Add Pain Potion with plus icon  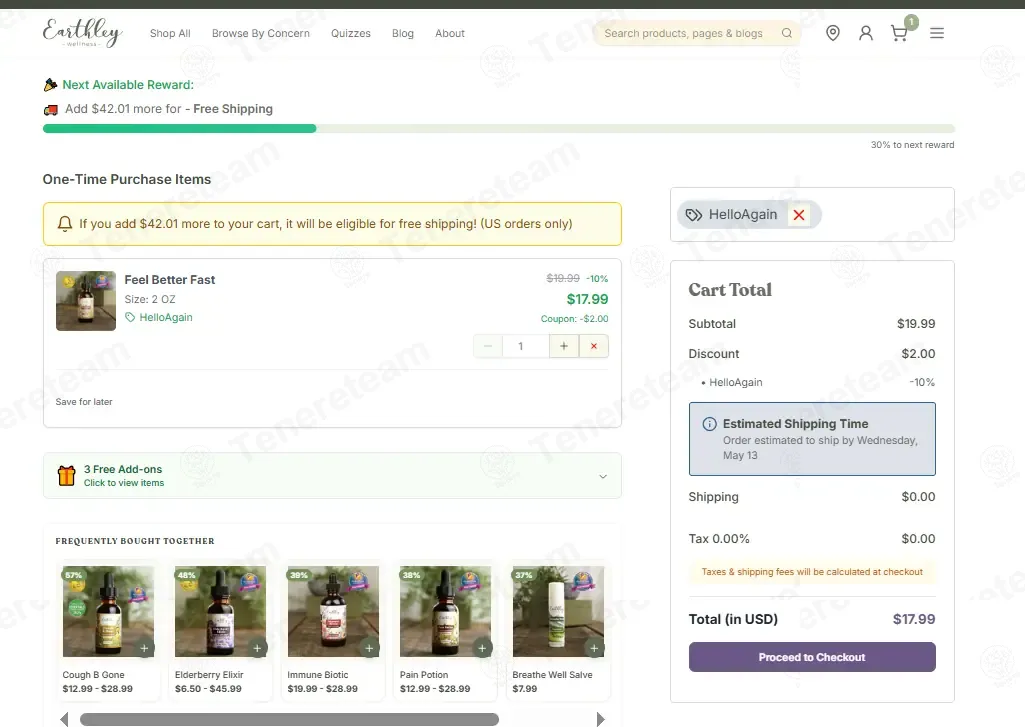482,649
